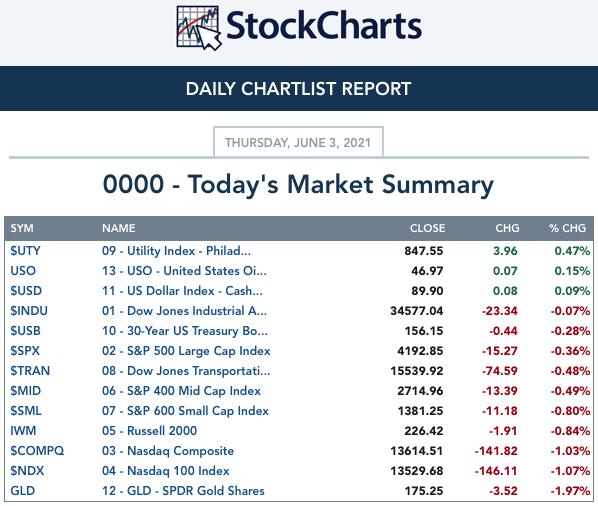This screenshot has width=598, height=506.
Task: Click the $USB ticker symbol
Action: point(25,331)
